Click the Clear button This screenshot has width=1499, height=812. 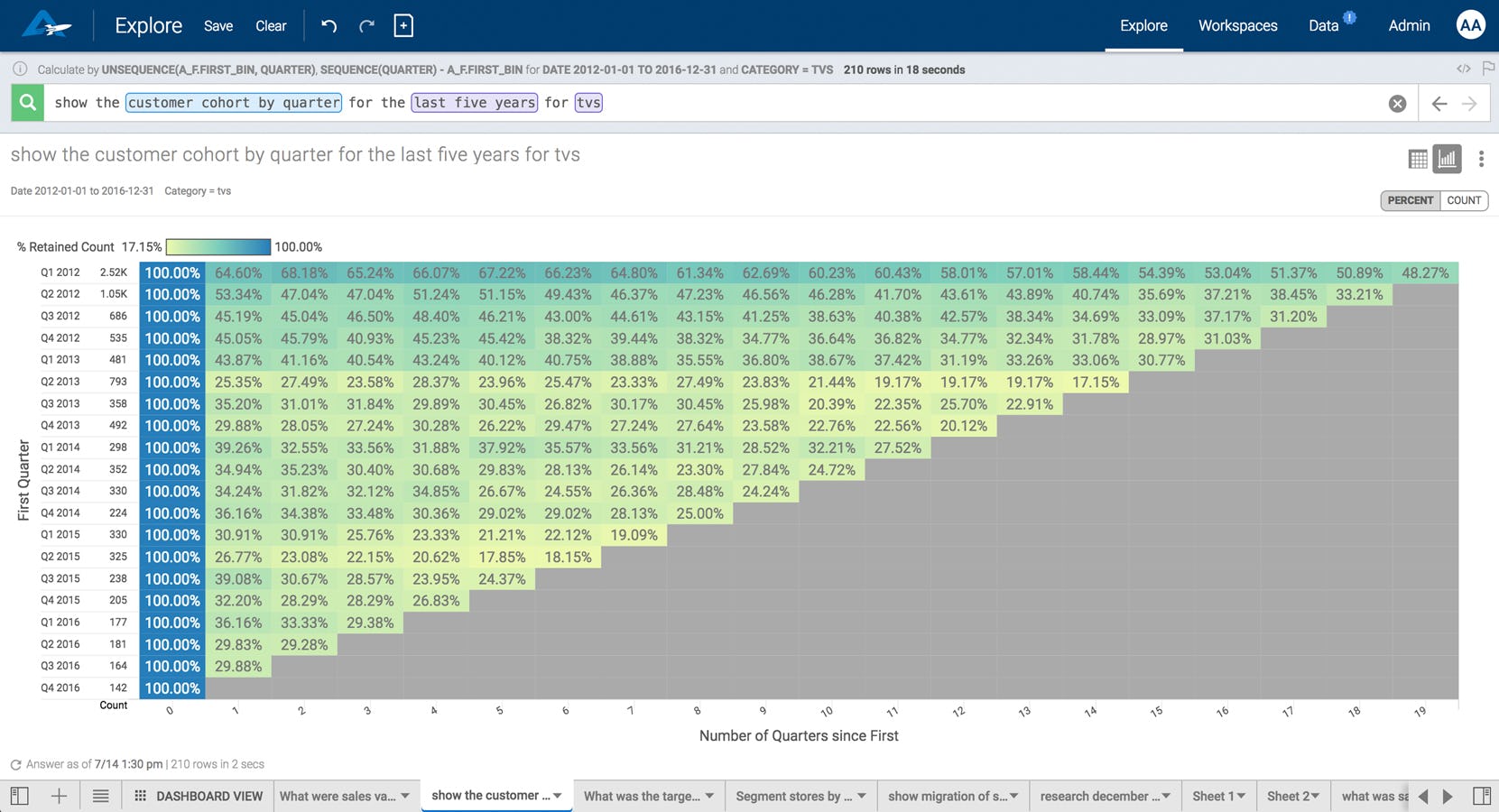coord(271,26)
